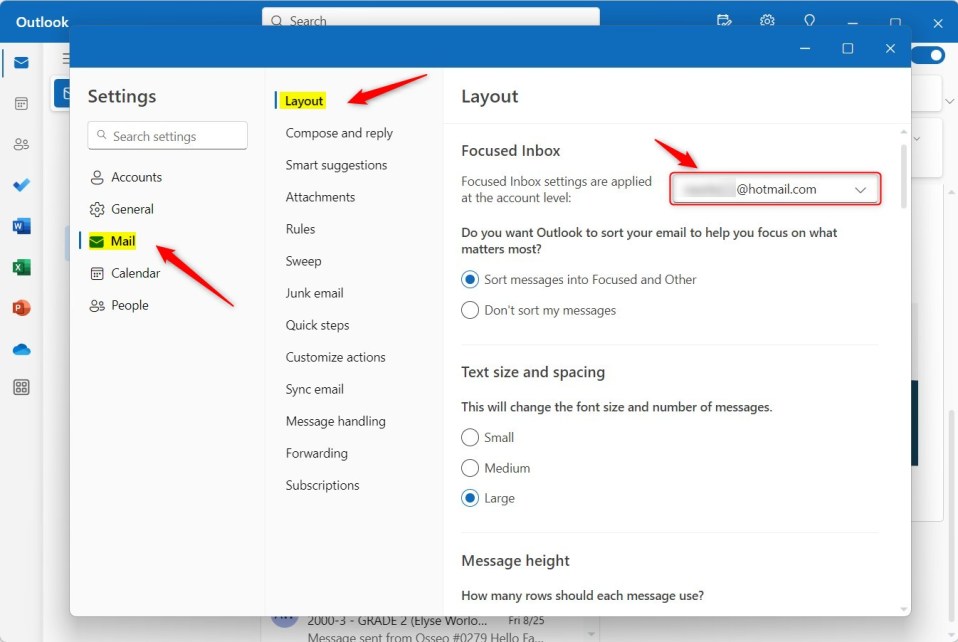Screen dimensions: 958x642
Task: Choose Small text size
Action: coord(470,437)
